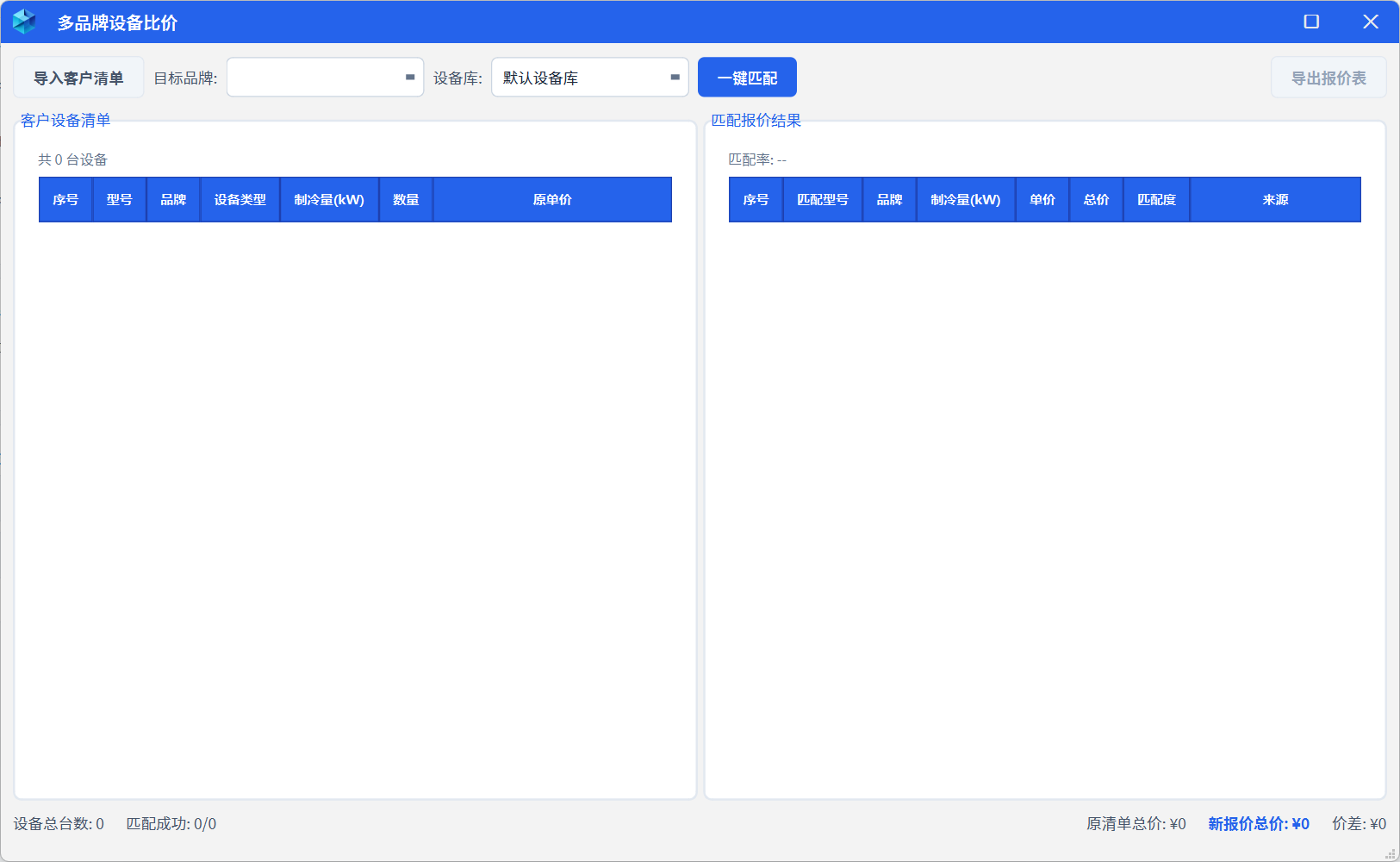Click the 匹配型号 column header

pos(821,199)
